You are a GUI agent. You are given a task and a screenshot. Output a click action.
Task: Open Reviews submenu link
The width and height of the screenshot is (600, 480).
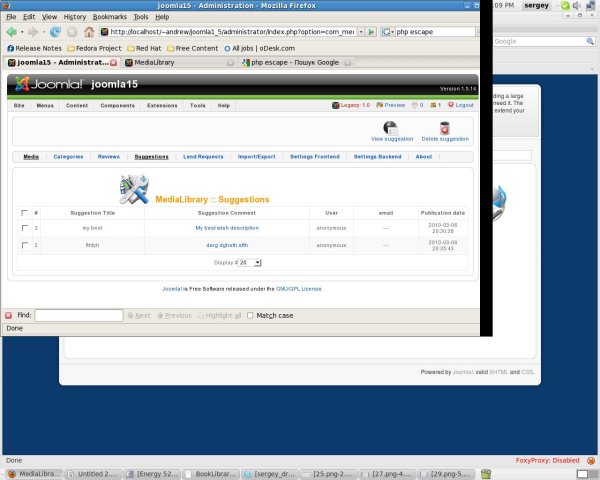pos(109,157)
